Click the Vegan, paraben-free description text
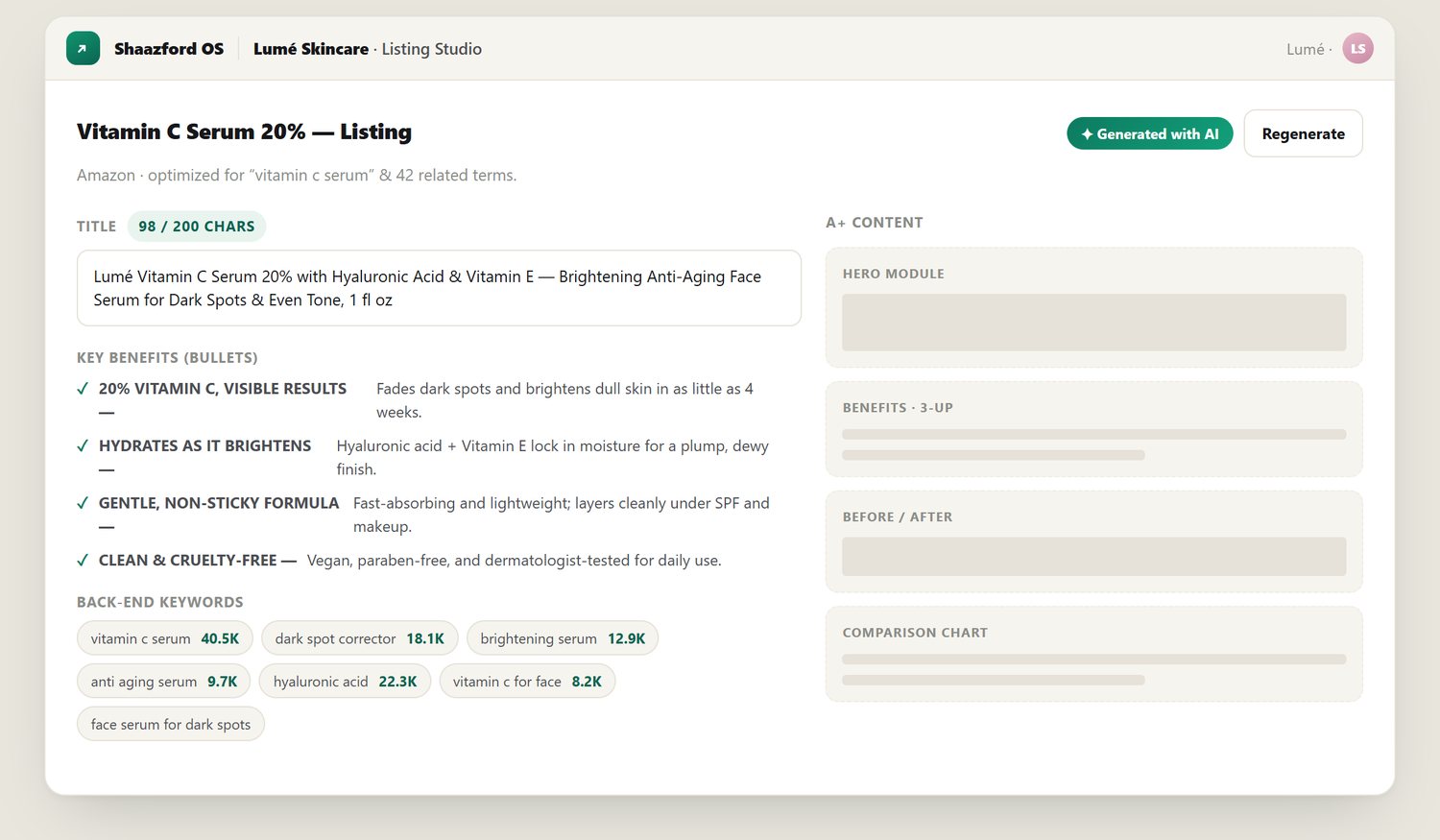 (x=514, y=561)
